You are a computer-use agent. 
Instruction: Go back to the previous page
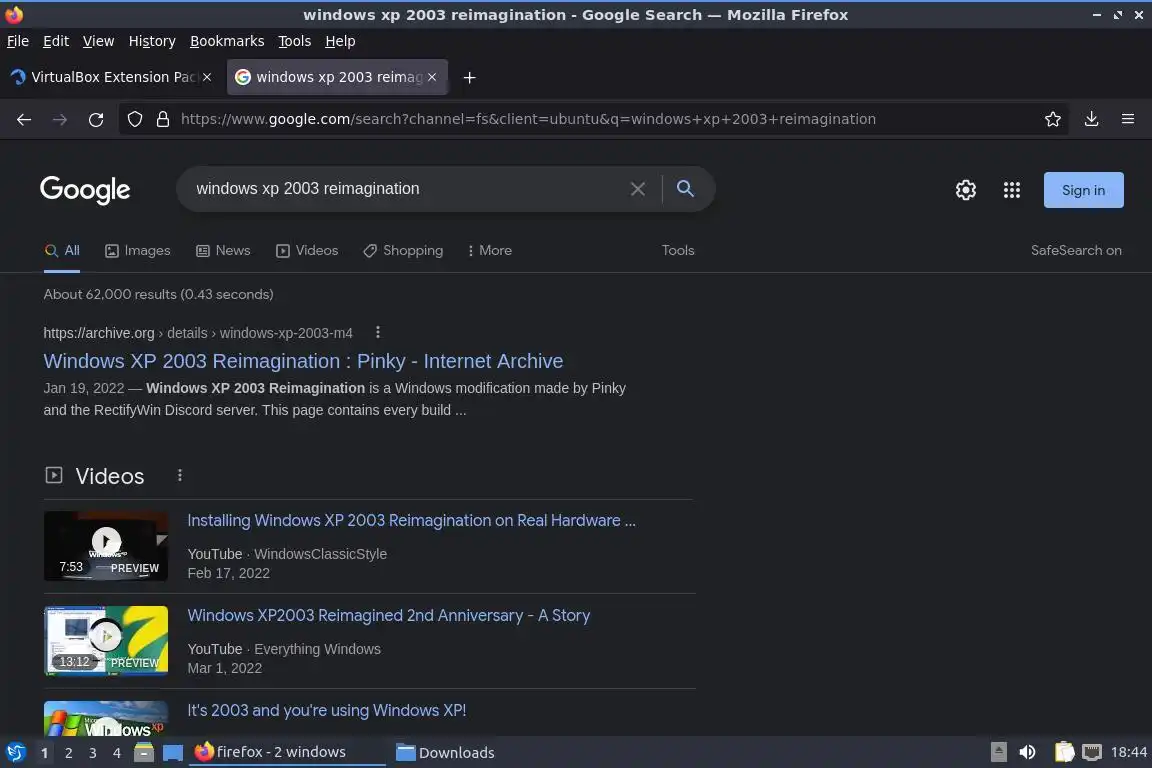[x=24, y=120]
